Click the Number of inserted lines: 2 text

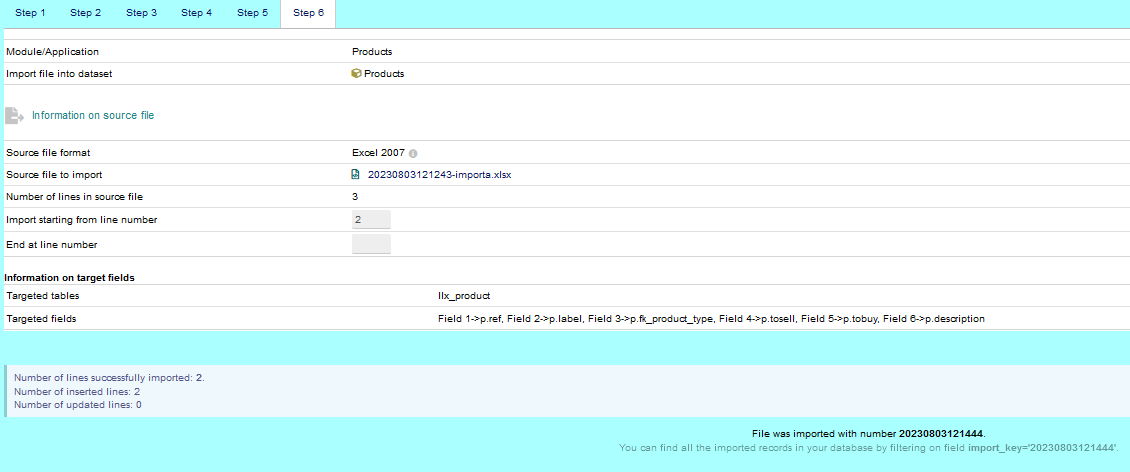tap(77, 391)
